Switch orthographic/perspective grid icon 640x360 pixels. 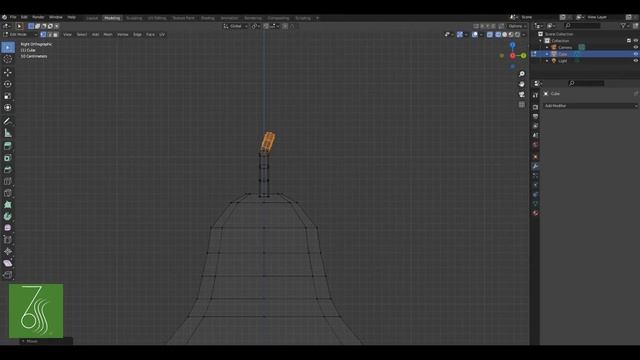coord(522,104)
